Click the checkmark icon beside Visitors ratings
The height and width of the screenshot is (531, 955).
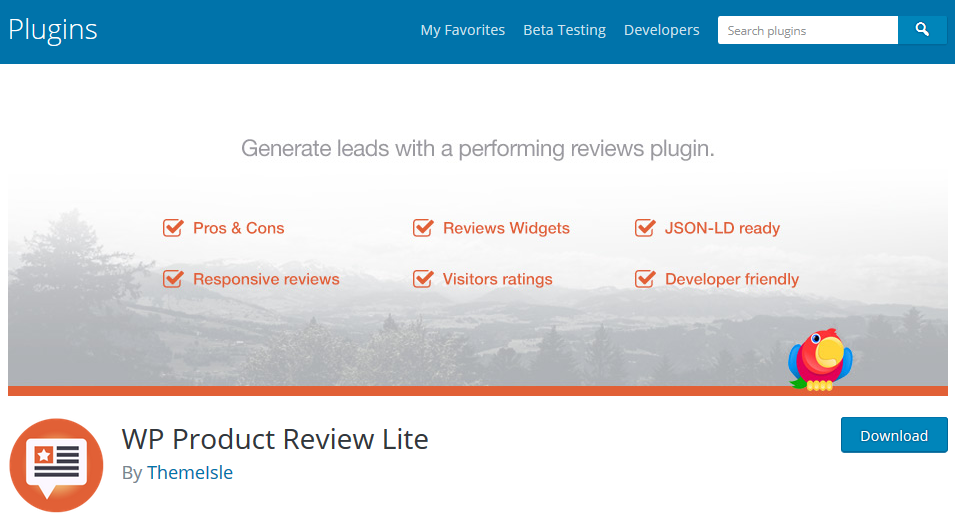coord(423,279)
